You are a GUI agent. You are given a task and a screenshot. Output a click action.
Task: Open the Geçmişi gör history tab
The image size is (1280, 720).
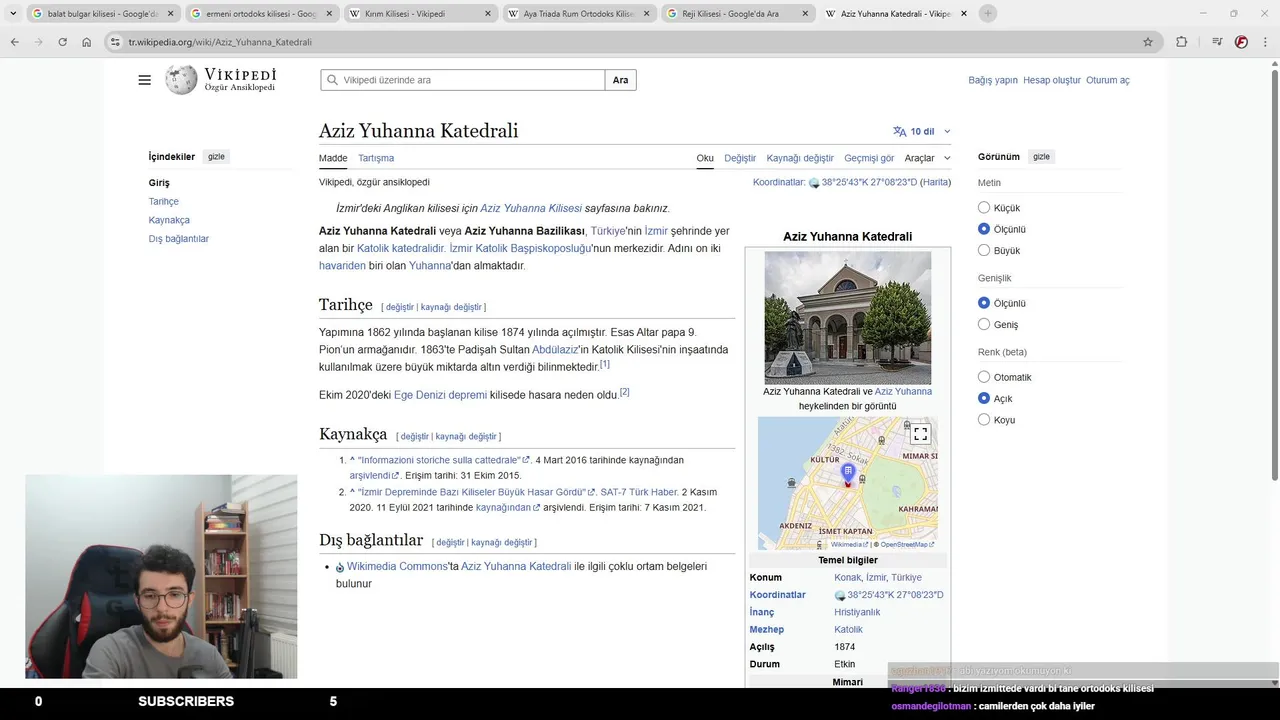point(869,158)
